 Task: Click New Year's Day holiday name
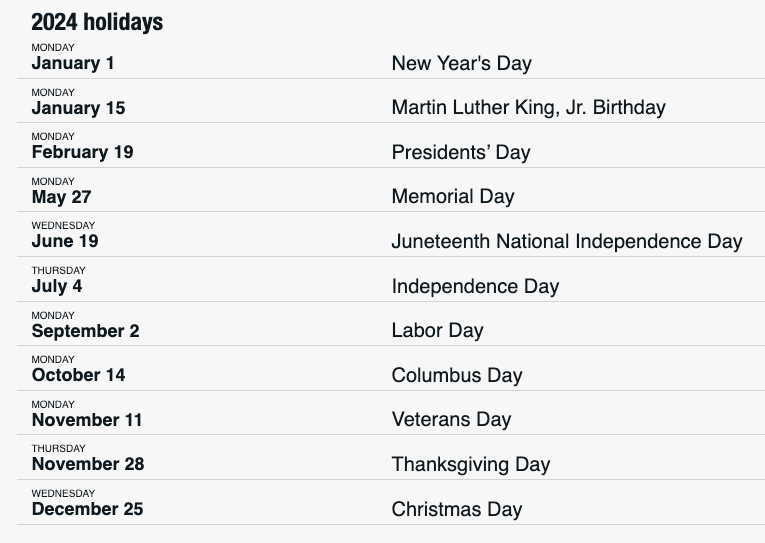462,63
